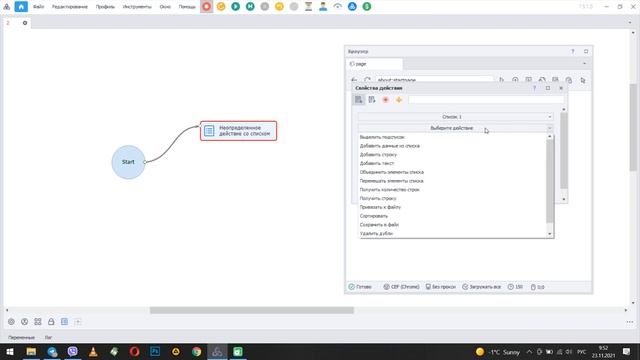Open the page tab in browser window
The width and height of the screenshot is (640, 360).
pos(374,64)
